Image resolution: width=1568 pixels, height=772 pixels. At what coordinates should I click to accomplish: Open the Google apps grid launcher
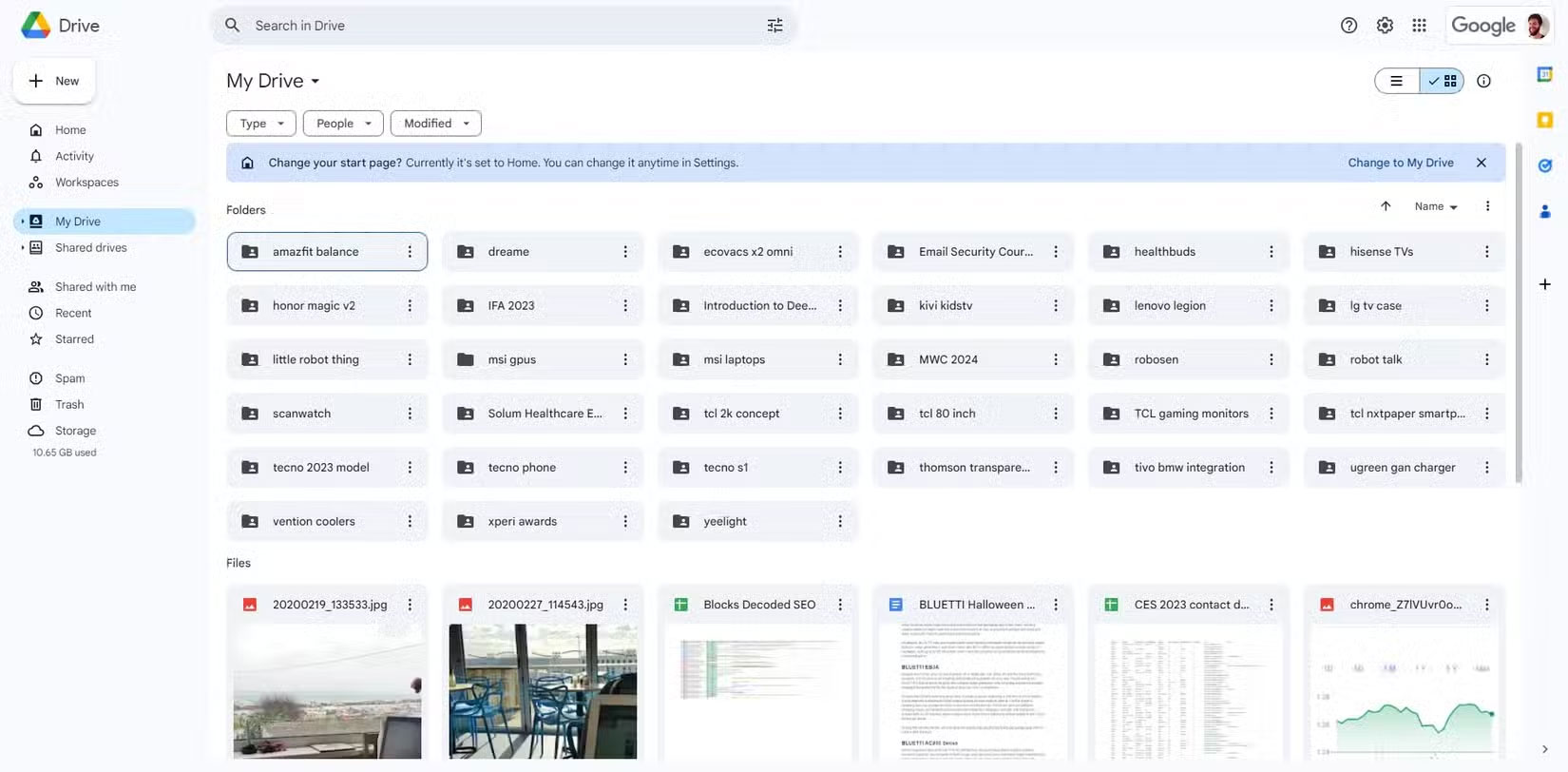coord(1419,26)
